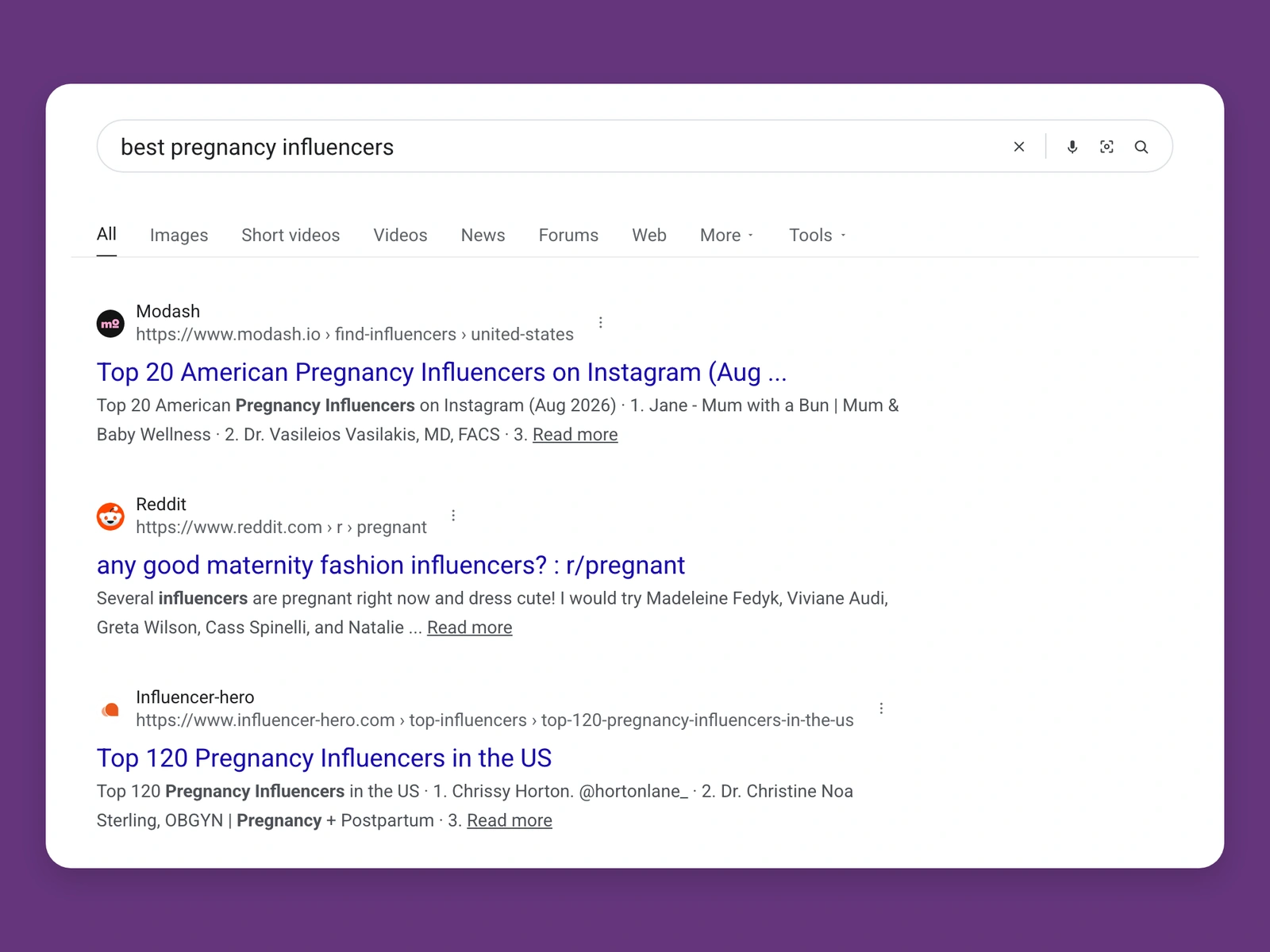Click the modash.io URL breadcrumb

pyautogui.click(x=355, y=334)
